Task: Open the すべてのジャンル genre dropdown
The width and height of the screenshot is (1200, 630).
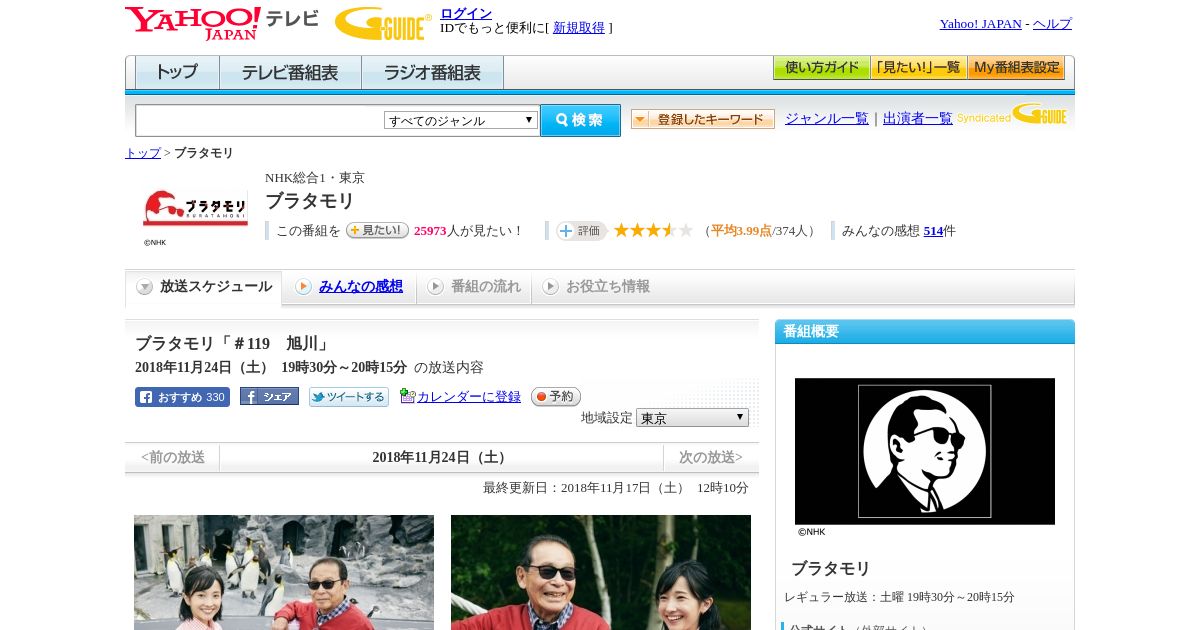Action: [461, 120]
